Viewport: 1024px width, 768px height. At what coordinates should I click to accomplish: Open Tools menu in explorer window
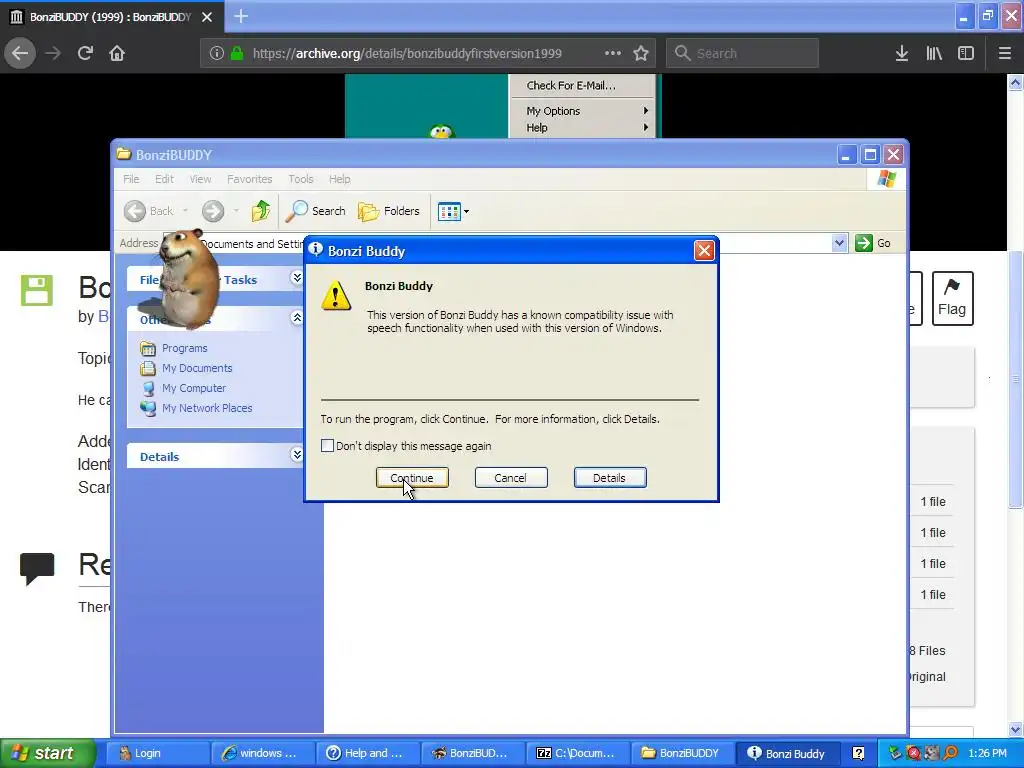[300, 179]
